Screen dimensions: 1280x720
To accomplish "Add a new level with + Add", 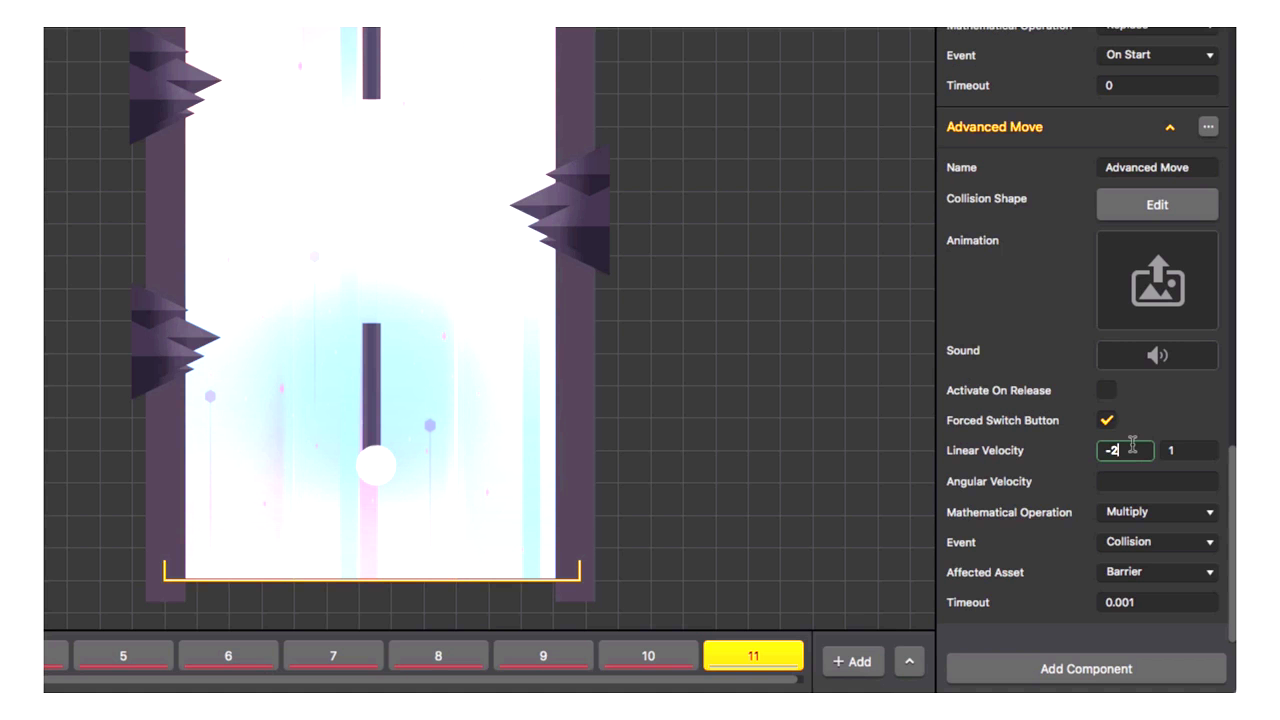I will click(x=853, y=661).
